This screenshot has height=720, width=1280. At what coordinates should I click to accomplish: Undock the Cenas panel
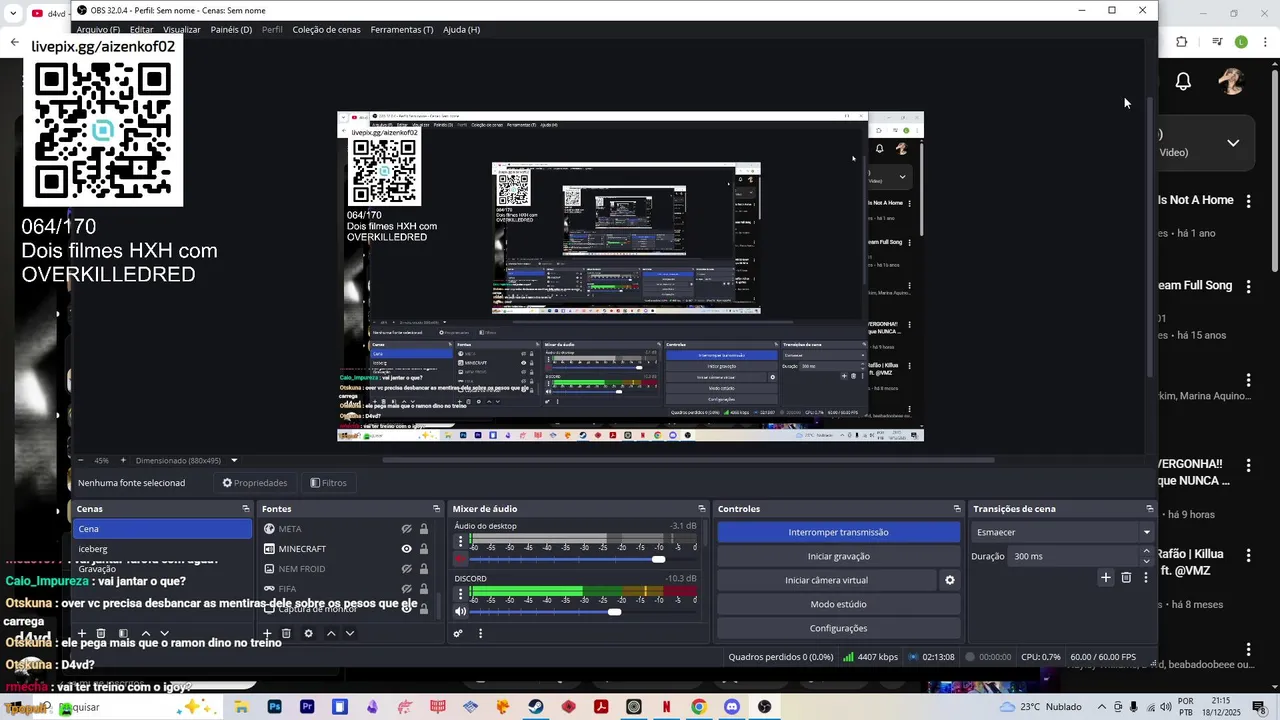pyautogui.click(x=246, y=509)
